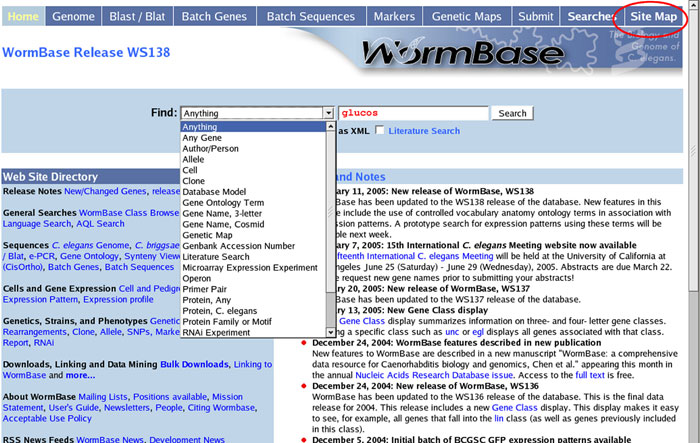700x443 pixels.
Task: Open the Submit tab
Action: tap(536, 17)
